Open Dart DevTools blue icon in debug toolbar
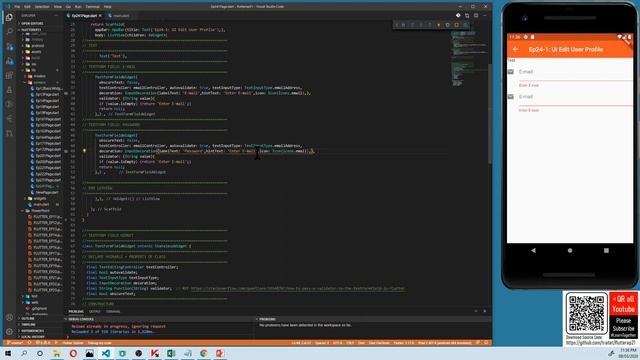This screenshot has height=360, width=640. pos(465,25)
